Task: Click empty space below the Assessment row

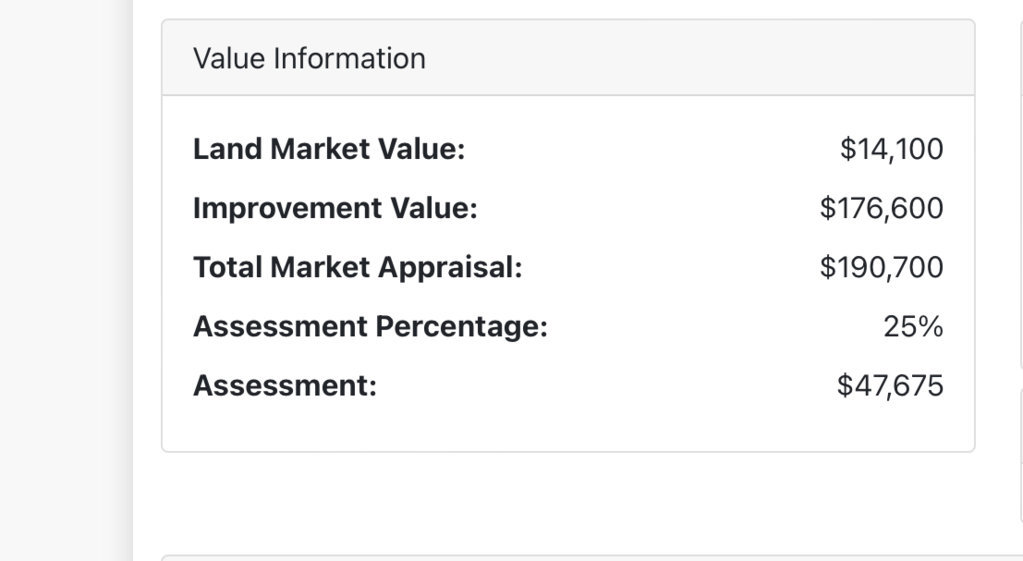Action: [x=568, y=425]
